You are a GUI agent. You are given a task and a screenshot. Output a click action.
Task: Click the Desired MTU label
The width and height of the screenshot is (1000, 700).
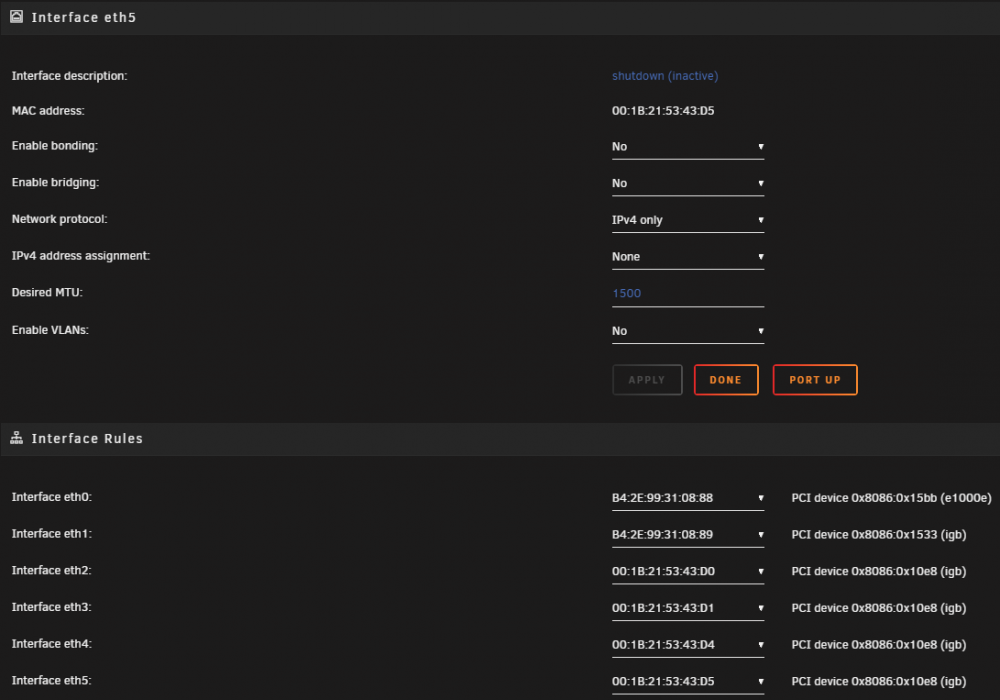click(47, 293)
